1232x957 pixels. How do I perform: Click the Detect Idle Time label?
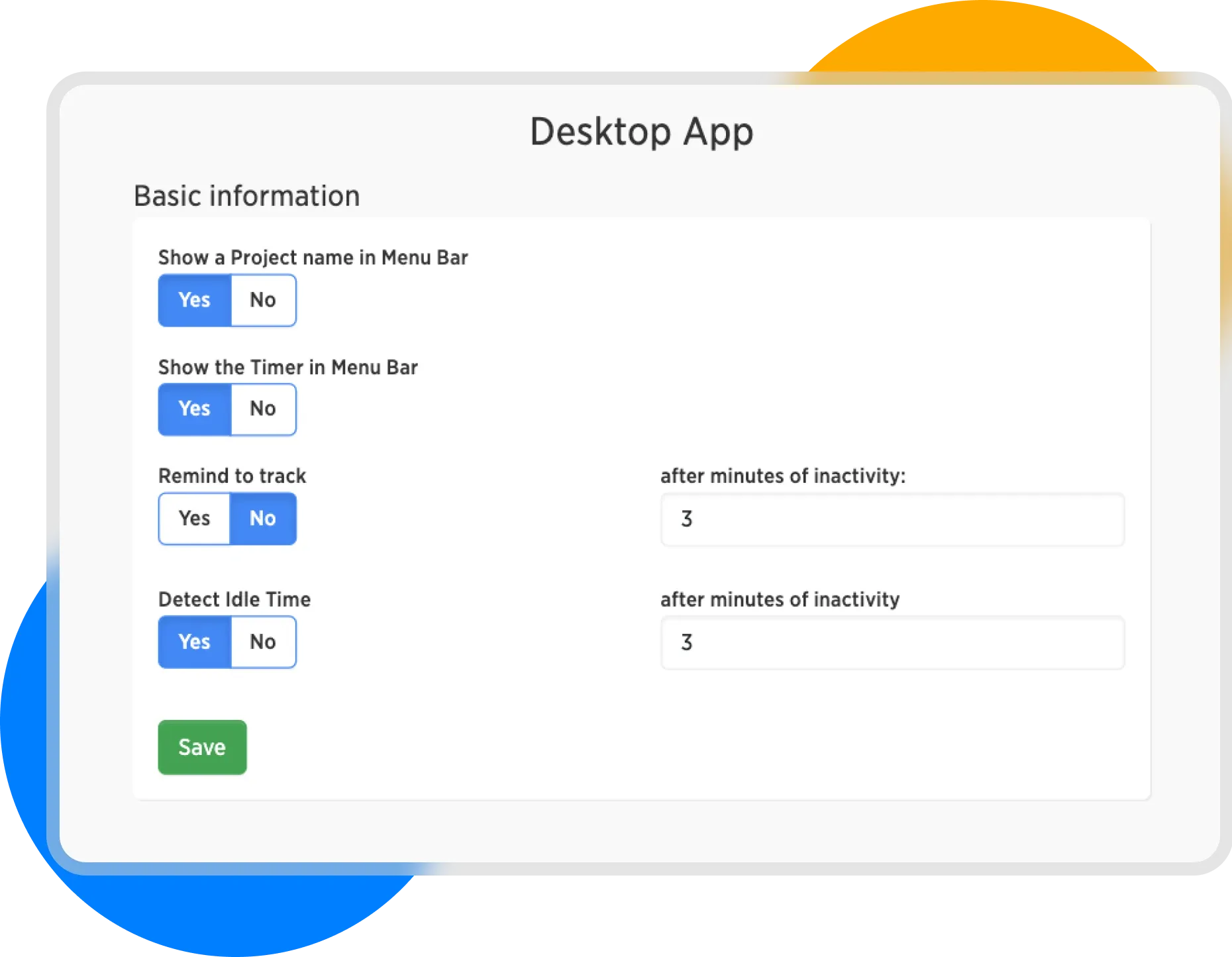coord(234,599)
